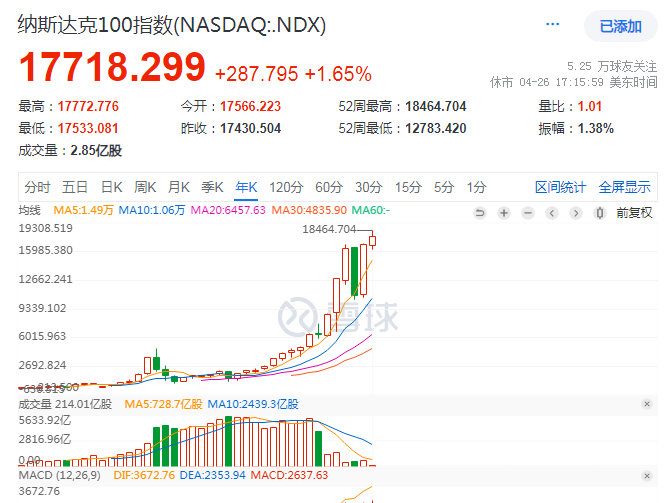Click the MA30:4835.90 label

tap(309, 210)
